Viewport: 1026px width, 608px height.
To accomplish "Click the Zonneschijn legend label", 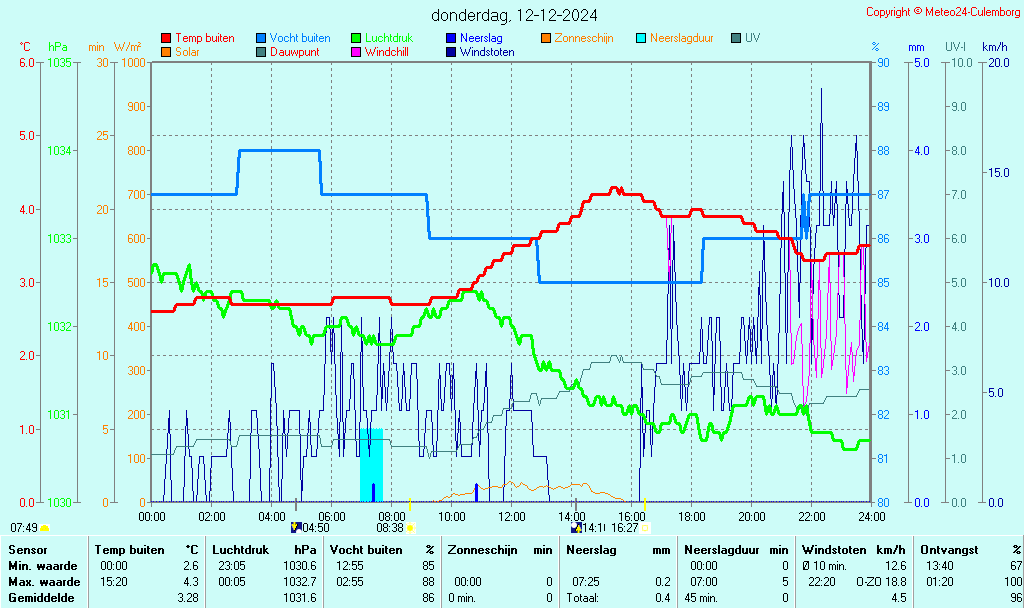I will click(x=583, y=38).
